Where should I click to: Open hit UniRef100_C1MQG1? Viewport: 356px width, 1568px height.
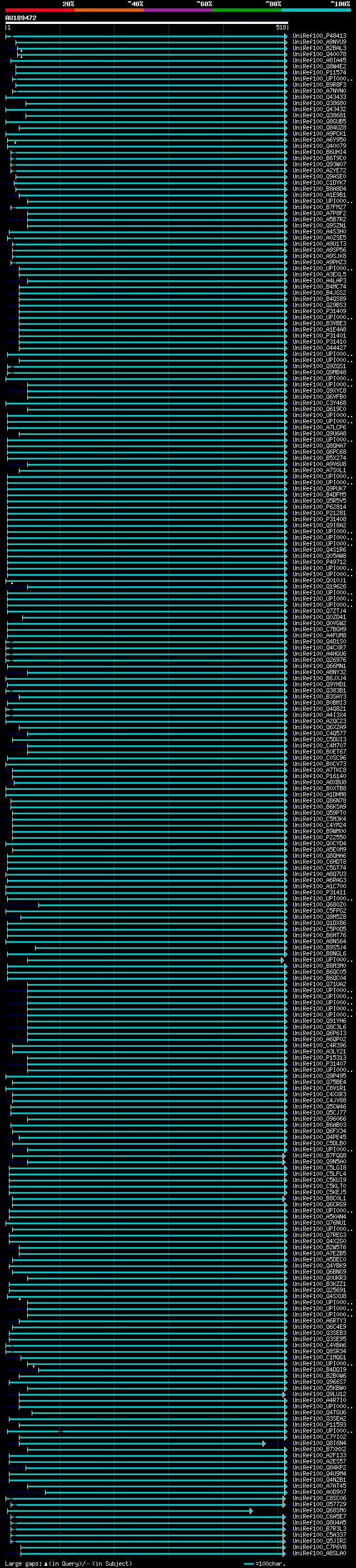click(x=319, y=1357)
